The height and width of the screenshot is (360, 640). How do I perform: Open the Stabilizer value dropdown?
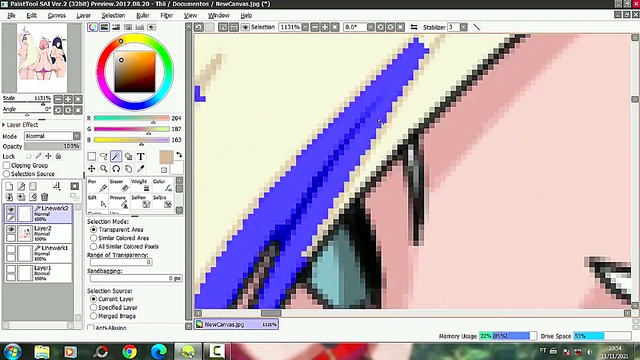click(x=463, y=27)
